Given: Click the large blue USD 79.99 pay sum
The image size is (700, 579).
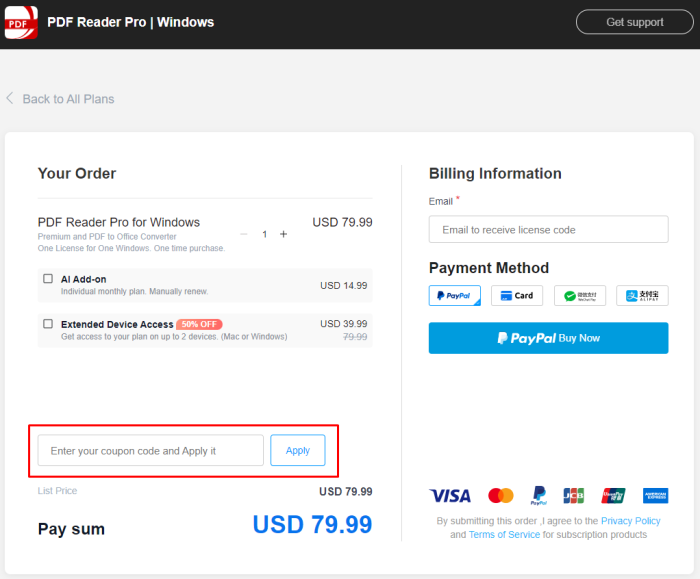Looking at the screenshot, I should tap(312, 525).
